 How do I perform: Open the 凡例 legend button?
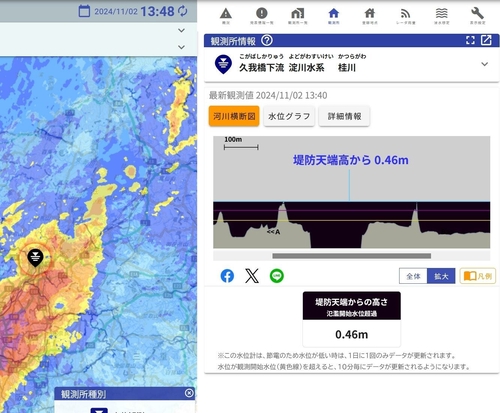pyautogui.click(x=478, y=276)
